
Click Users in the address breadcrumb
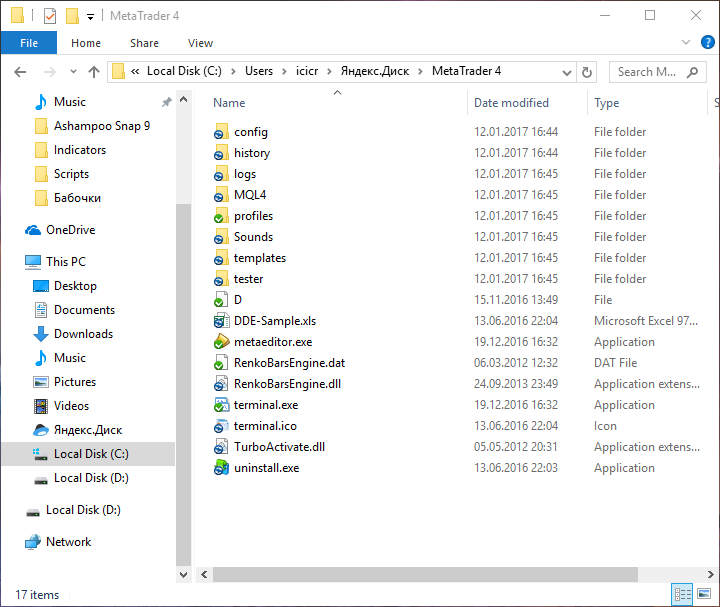259,71
